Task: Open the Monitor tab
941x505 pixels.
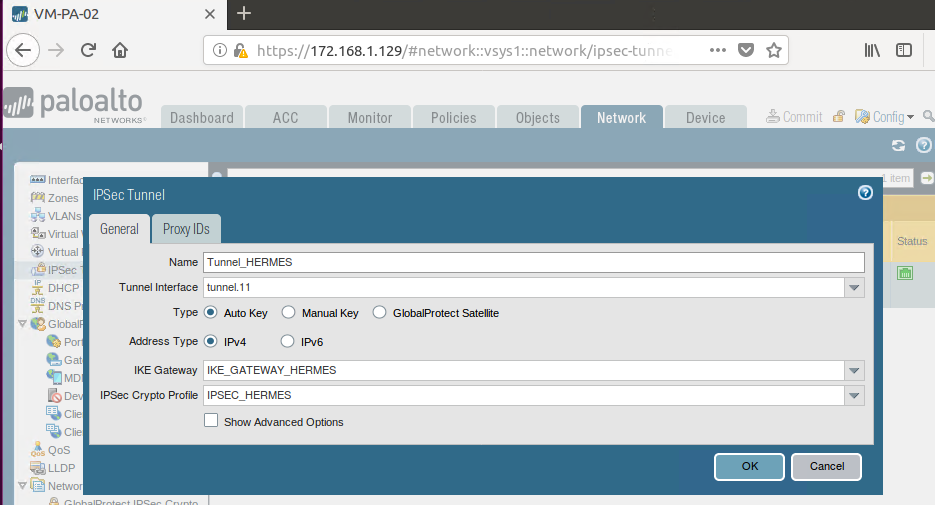Action: pyautogui.click(x=370, y=117)
